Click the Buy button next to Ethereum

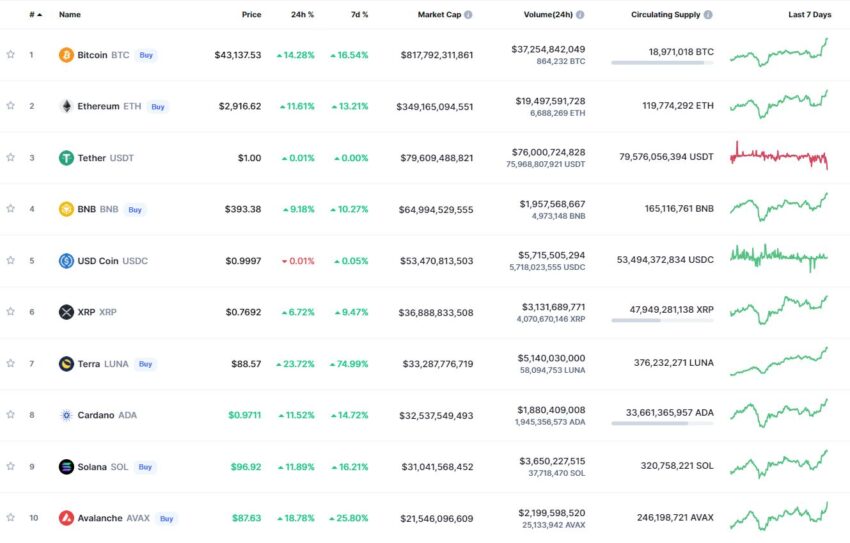[158, 107]
